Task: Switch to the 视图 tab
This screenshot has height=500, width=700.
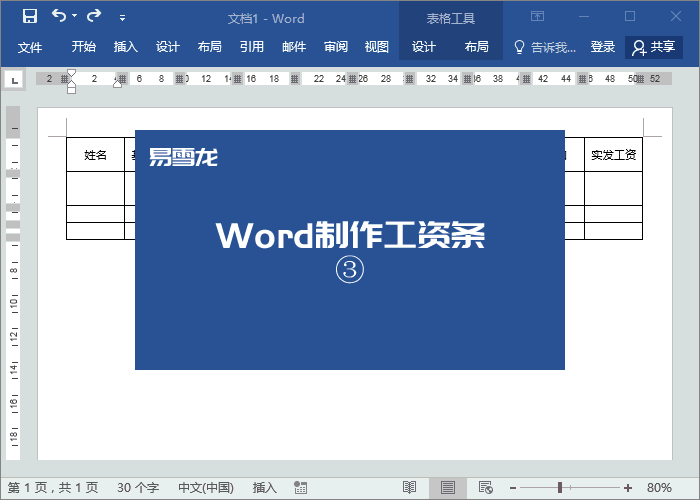Action: click(x=376, y=46)
